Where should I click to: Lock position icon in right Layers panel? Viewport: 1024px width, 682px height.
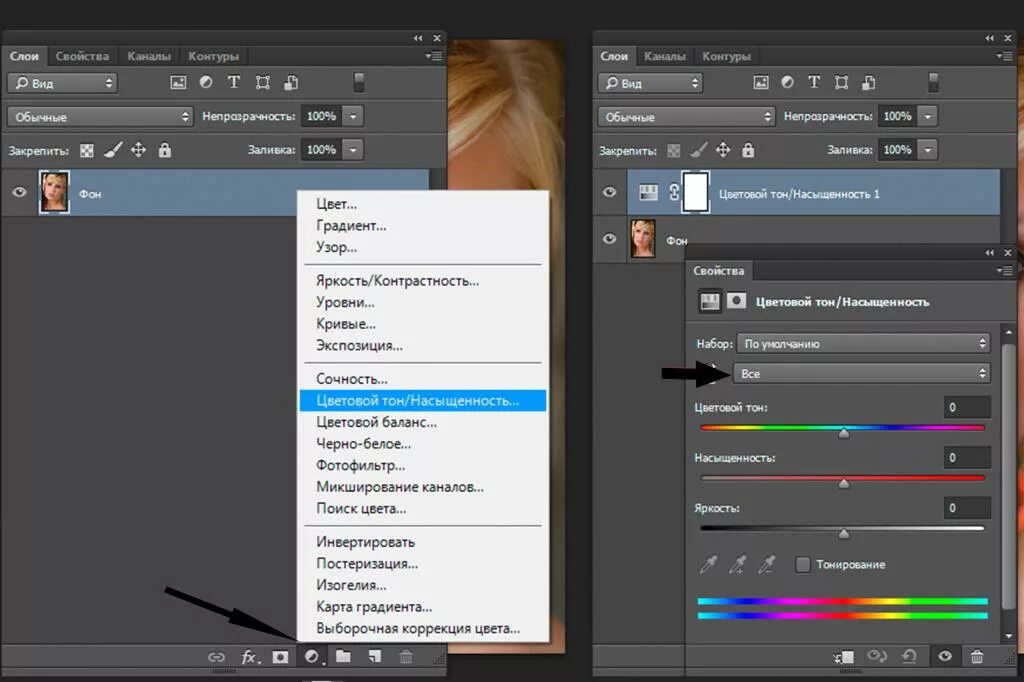point(722,150)
